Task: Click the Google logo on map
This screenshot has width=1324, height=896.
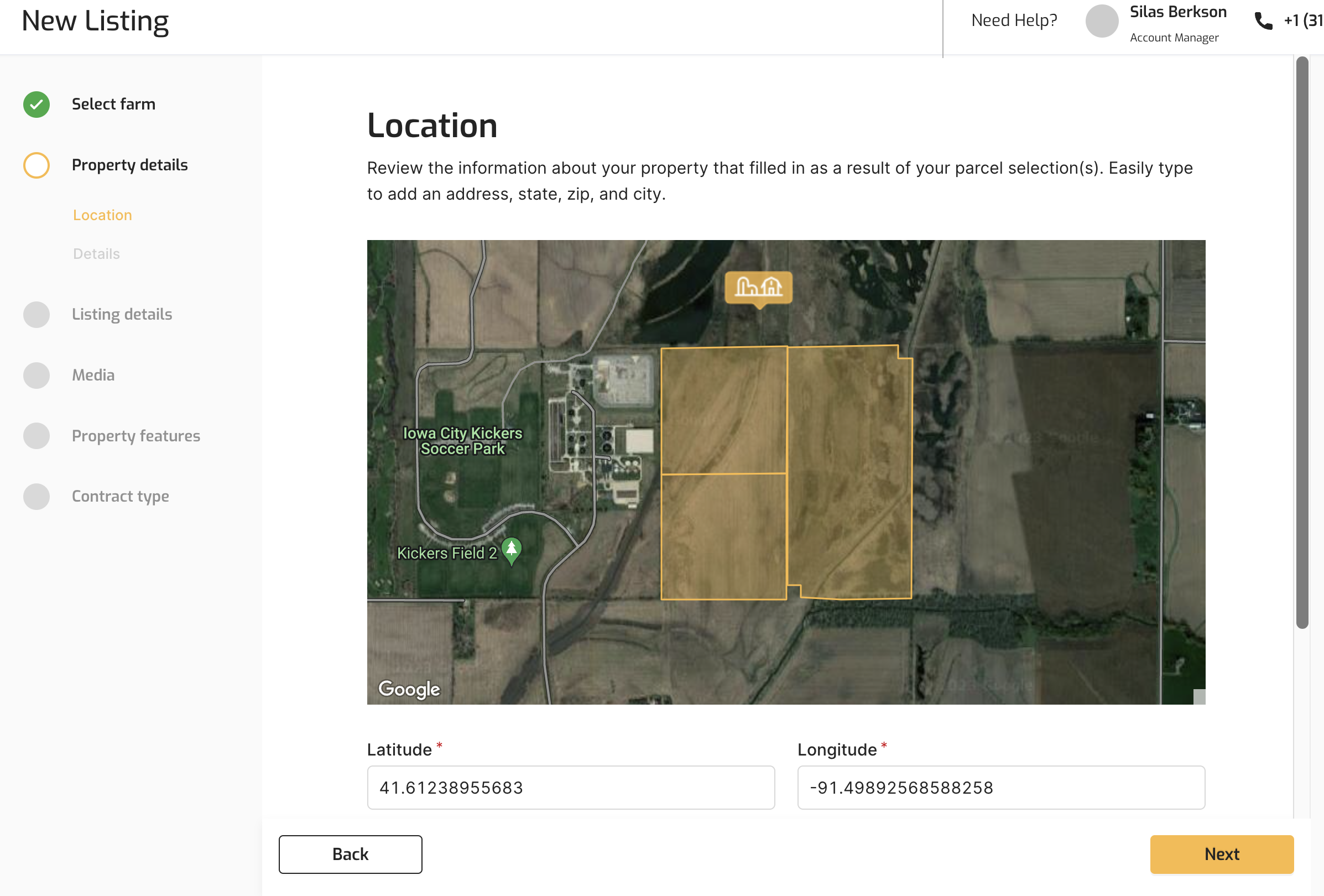Action: (409, 689)
